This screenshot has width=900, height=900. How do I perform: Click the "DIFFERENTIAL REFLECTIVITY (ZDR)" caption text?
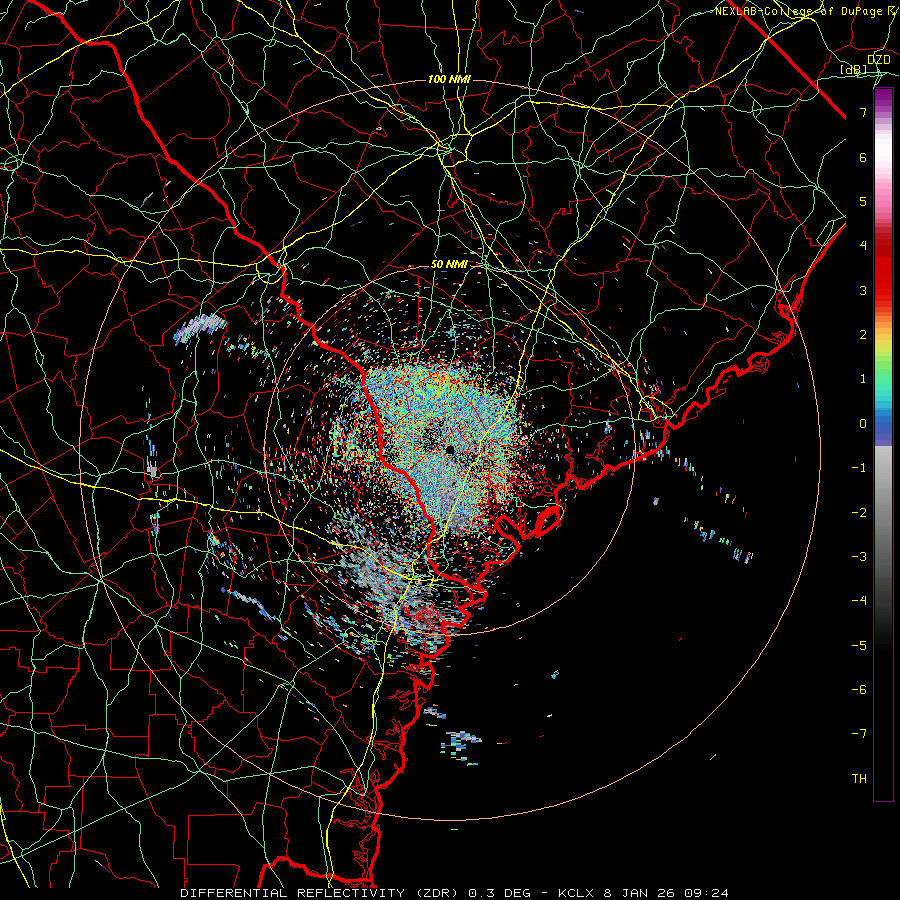pos(321,893)
